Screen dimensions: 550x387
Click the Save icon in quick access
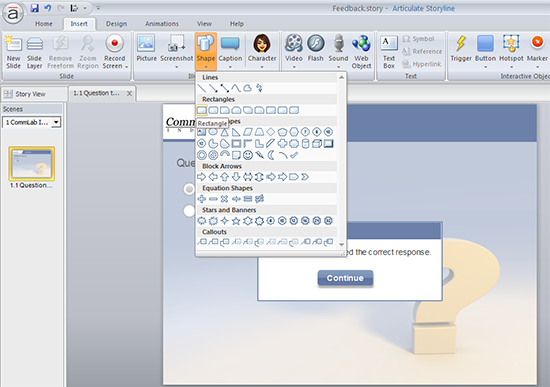[34, 8]
